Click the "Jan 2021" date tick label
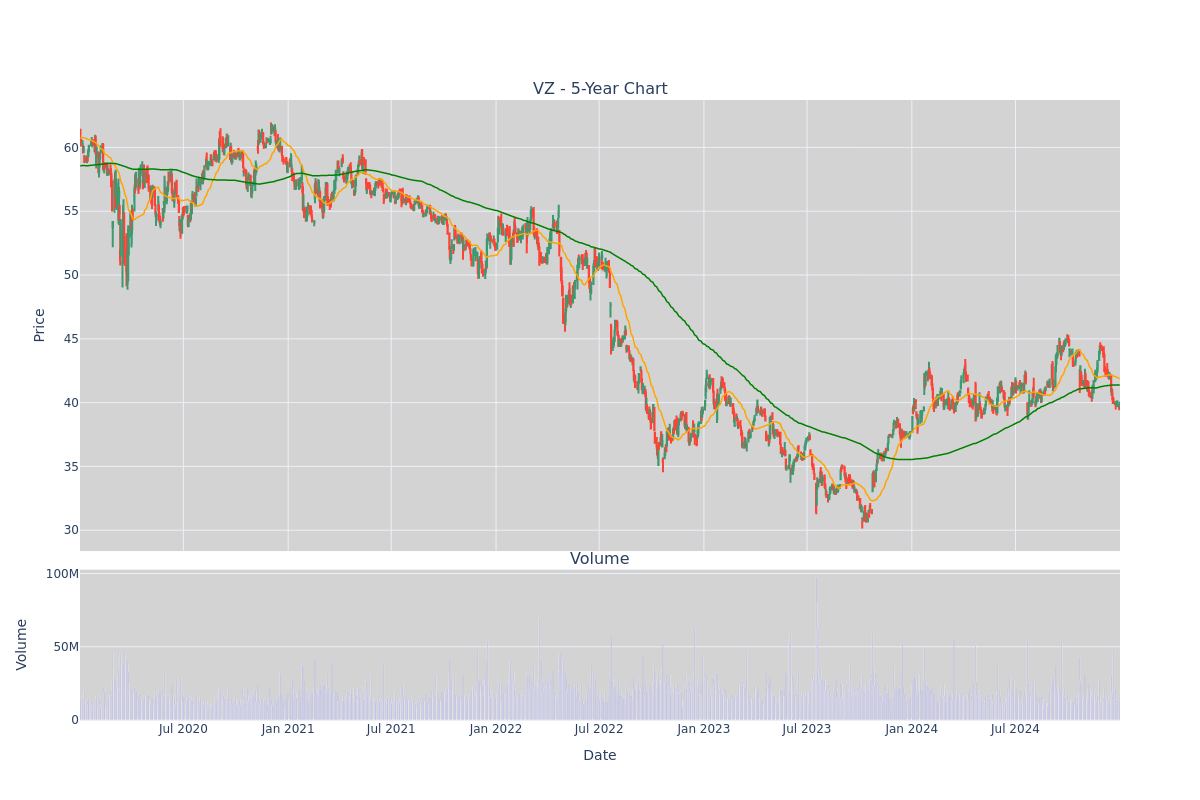The width and height of the screenshot is (1200, 800). tap(288, 729)
